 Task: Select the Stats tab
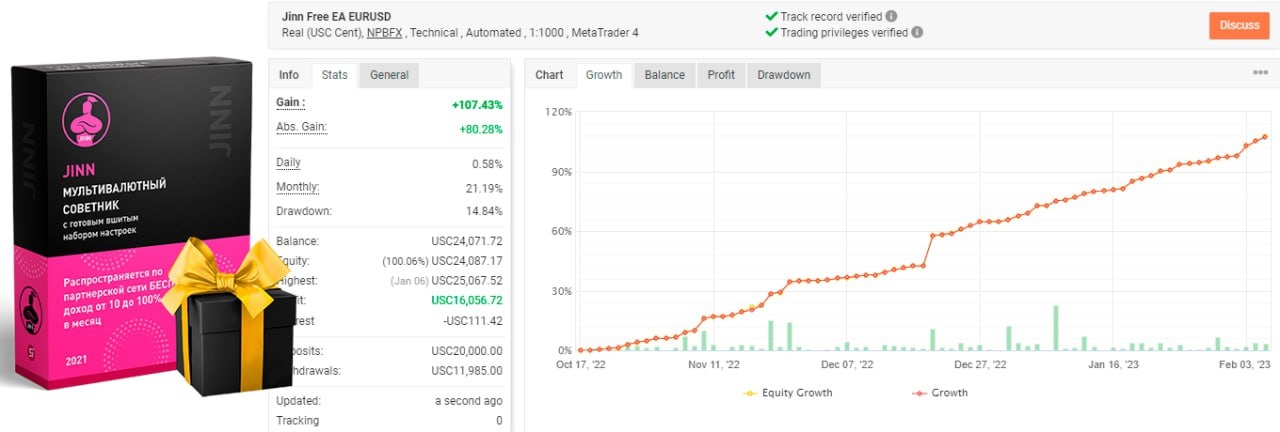pos(335,75)
